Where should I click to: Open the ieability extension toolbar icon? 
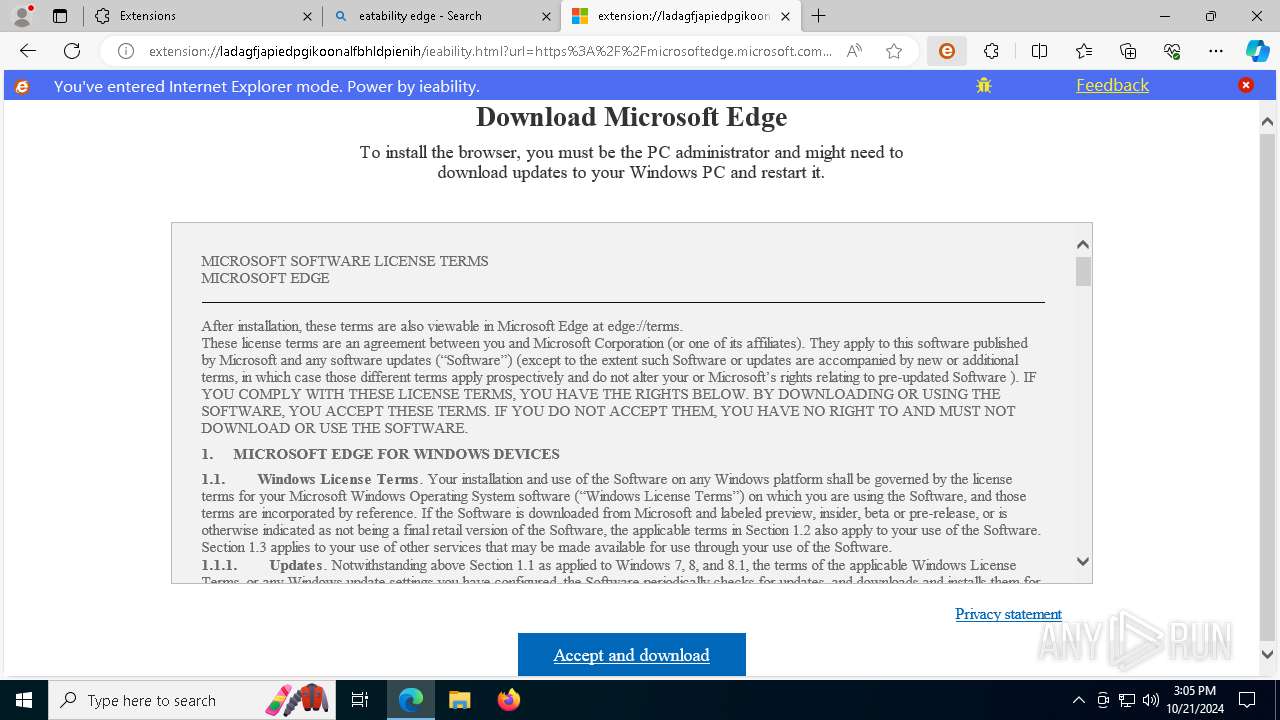[946, 51]
